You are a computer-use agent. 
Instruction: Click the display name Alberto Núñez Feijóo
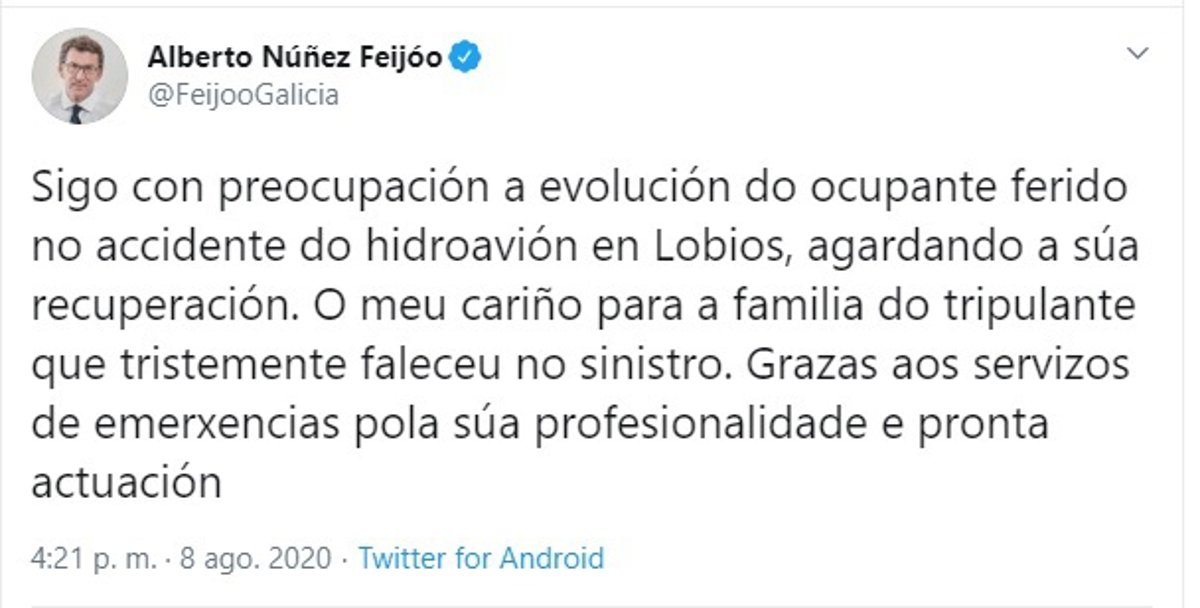click(294, 58)
